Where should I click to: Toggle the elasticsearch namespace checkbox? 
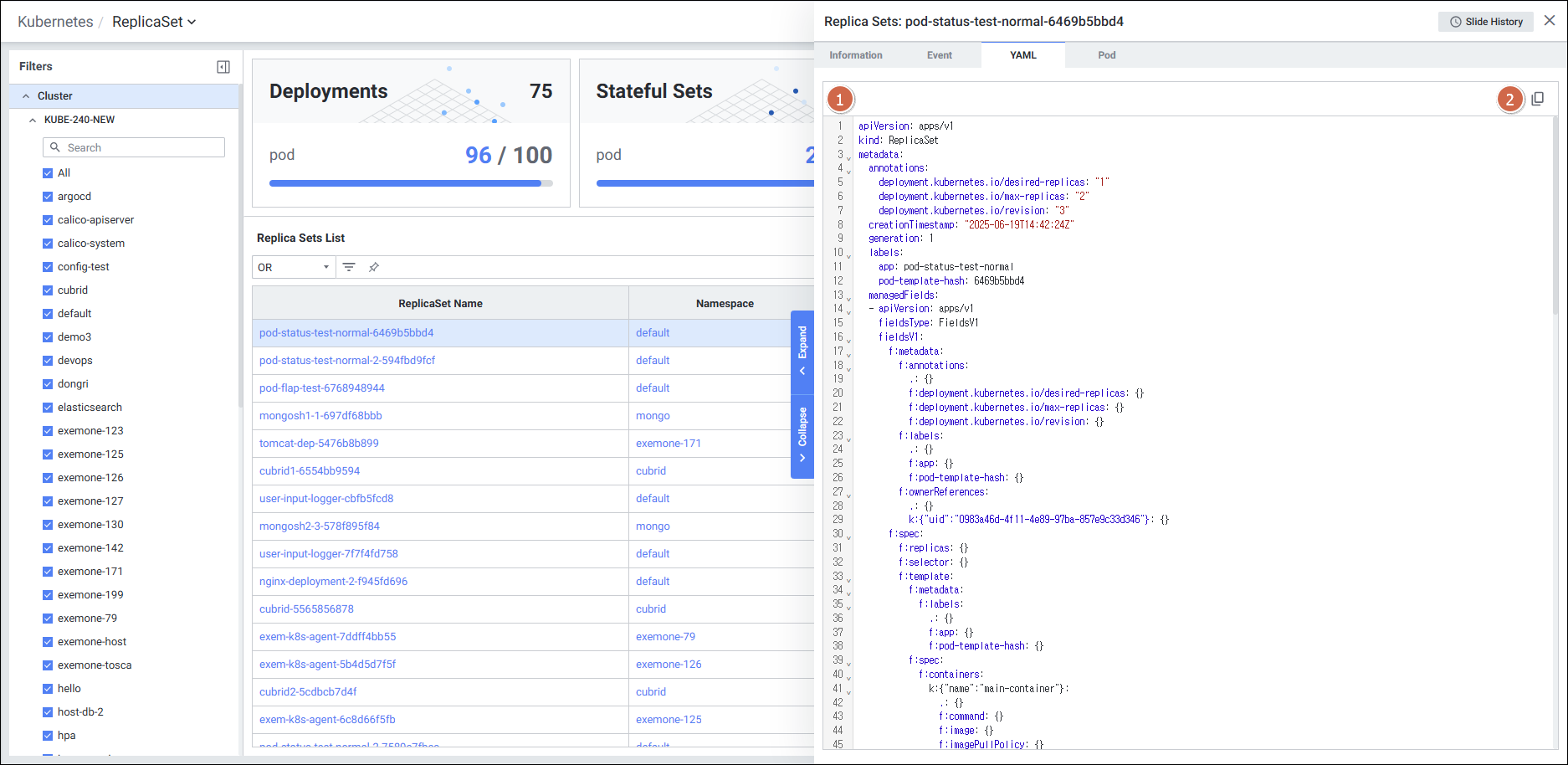[x=48, y=408]
